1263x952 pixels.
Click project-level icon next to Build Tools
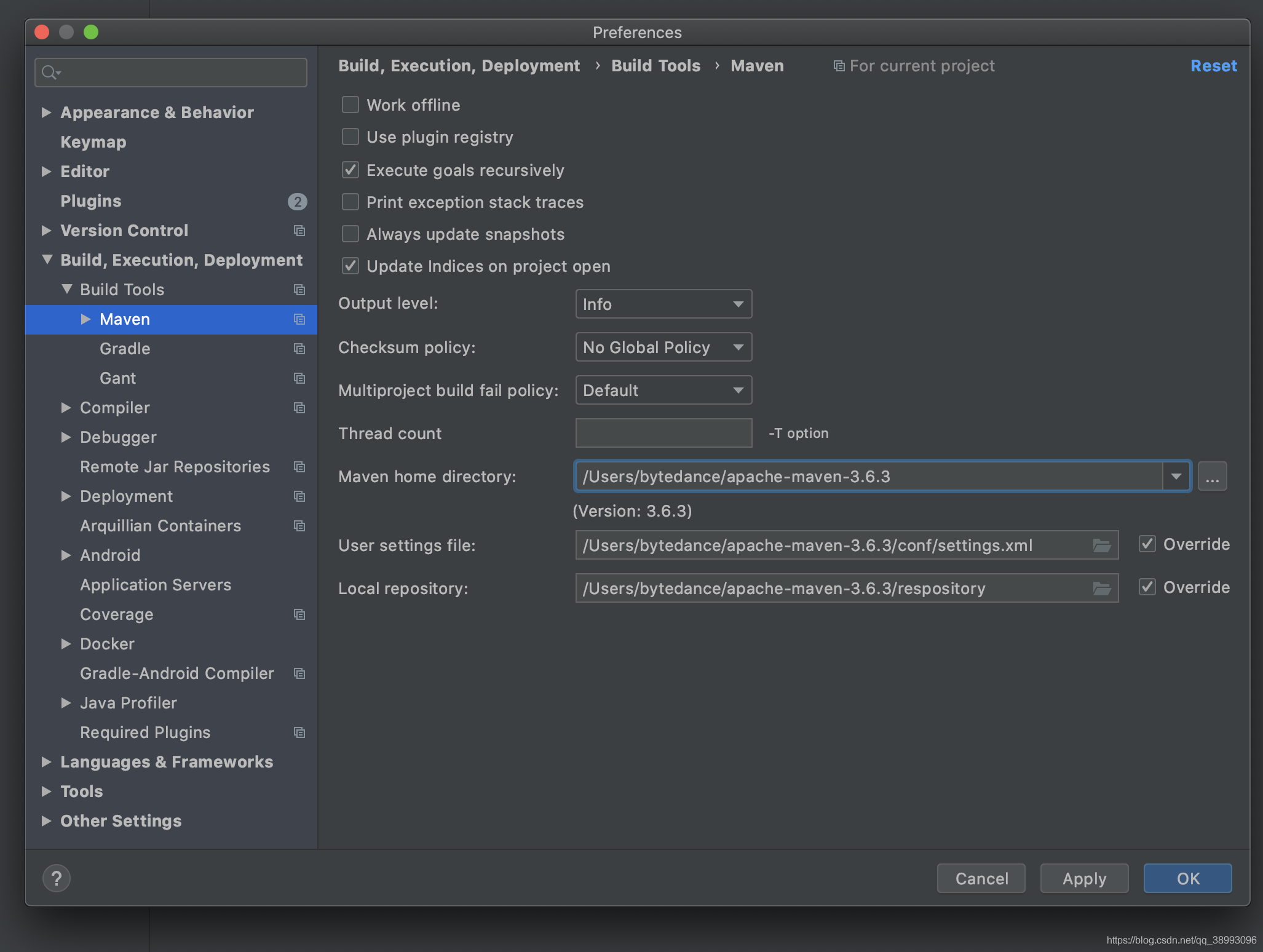pos(299,290)
